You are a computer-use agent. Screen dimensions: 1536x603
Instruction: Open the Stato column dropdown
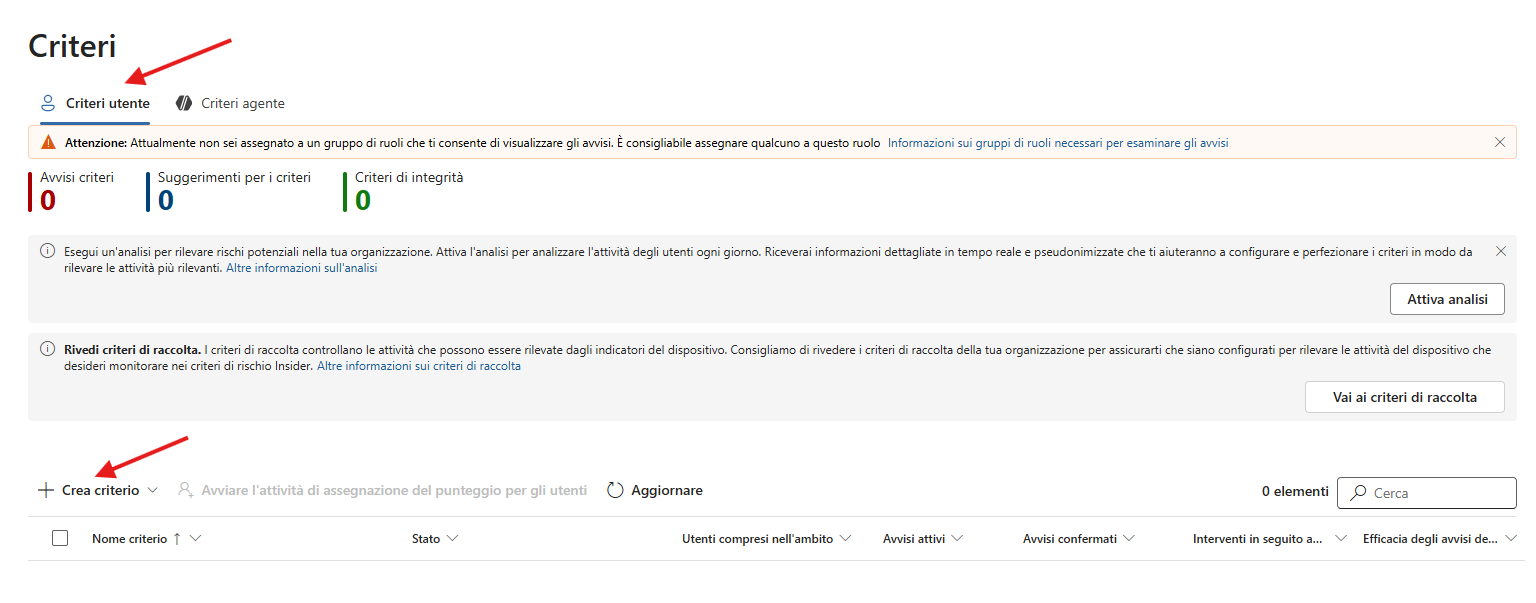tap(452, 538)
